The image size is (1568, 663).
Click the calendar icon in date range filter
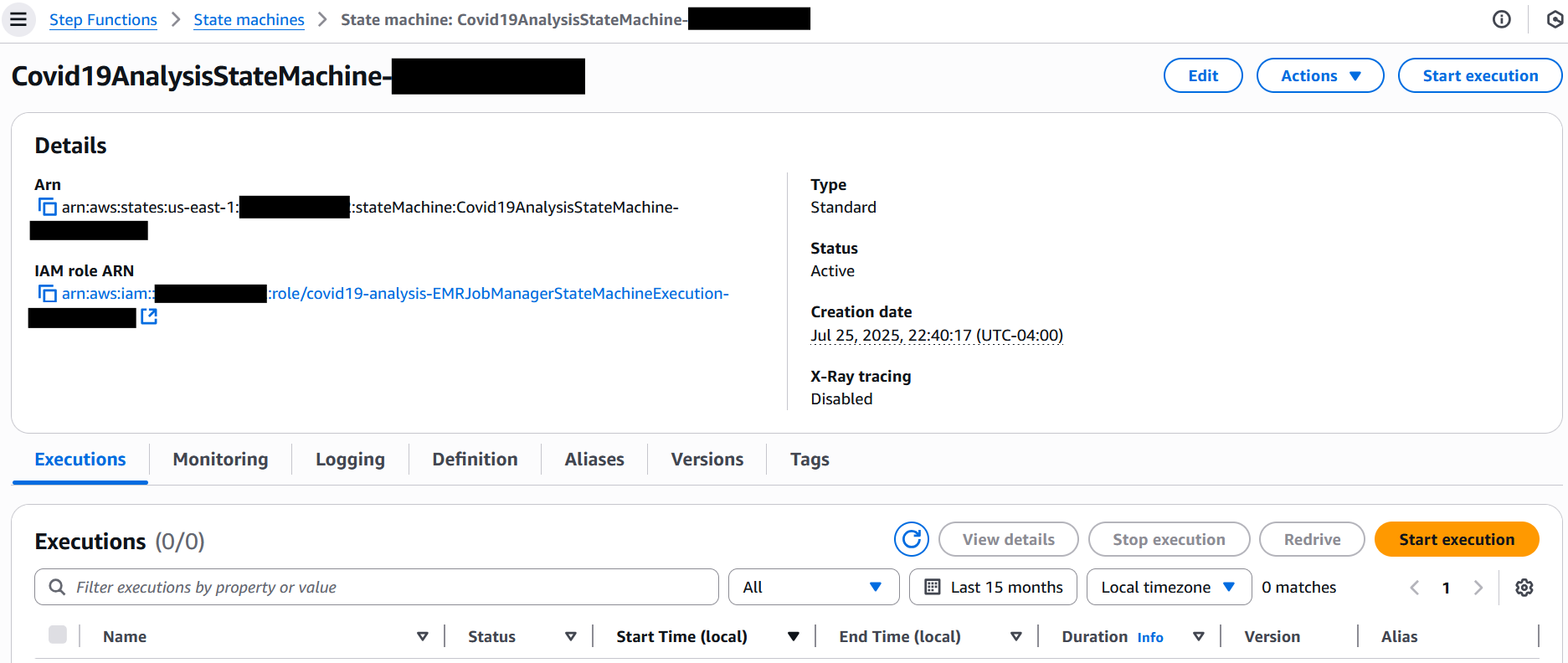(933, 587)
